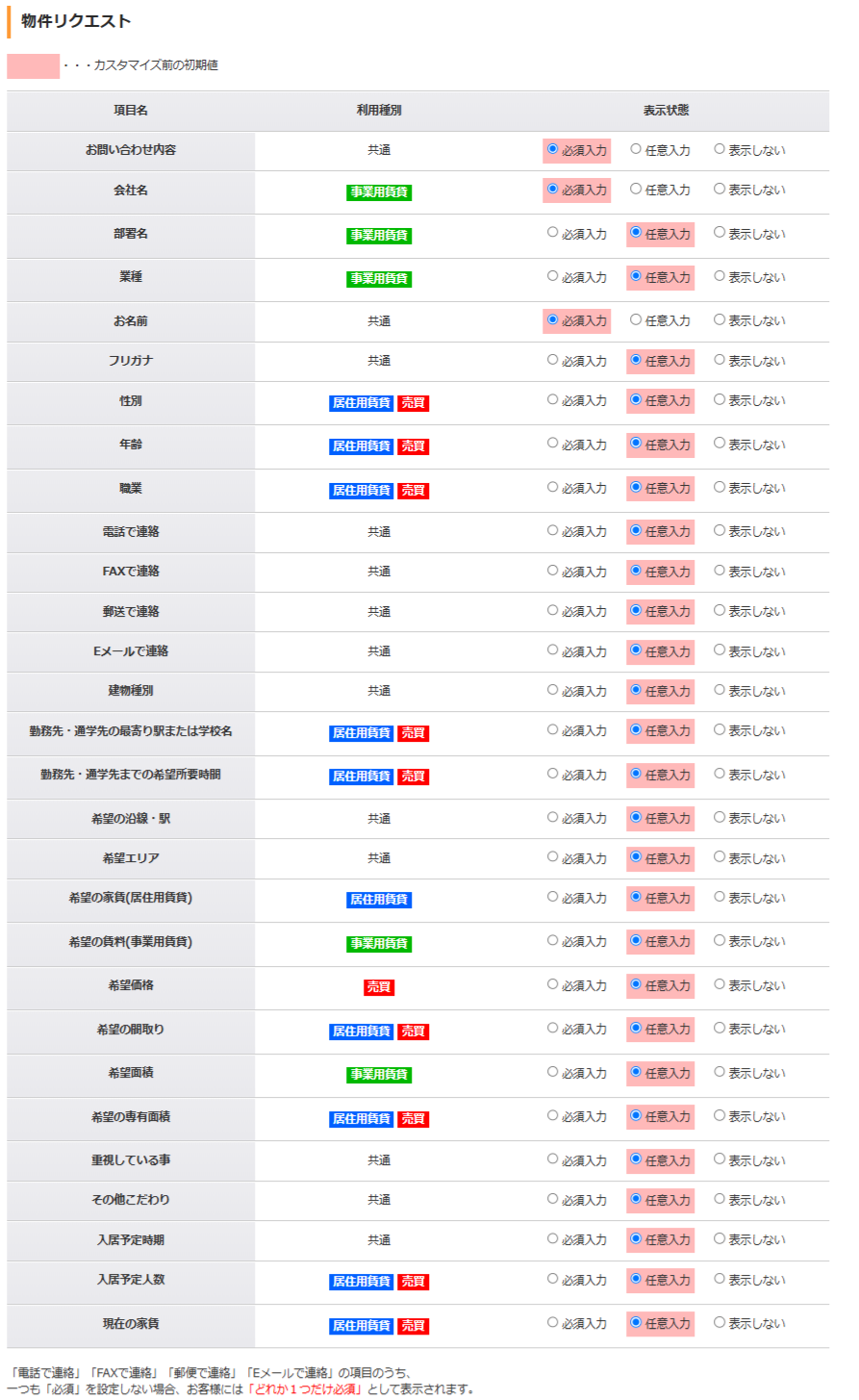This screenshot has width=859, height=1400.
Task: Click the 表示状態 column header
Action: [667, 111]
